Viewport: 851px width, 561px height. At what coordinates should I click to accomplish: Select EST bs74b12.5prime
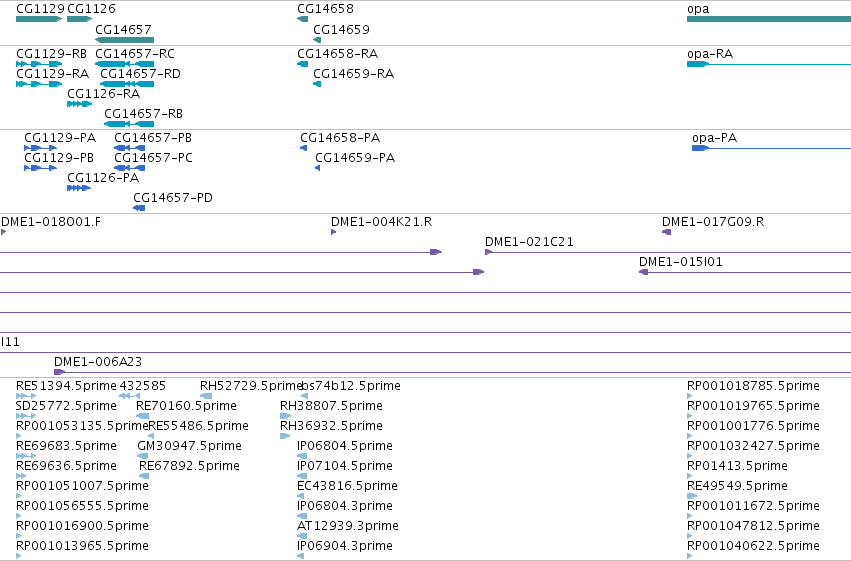pos(304,396)
